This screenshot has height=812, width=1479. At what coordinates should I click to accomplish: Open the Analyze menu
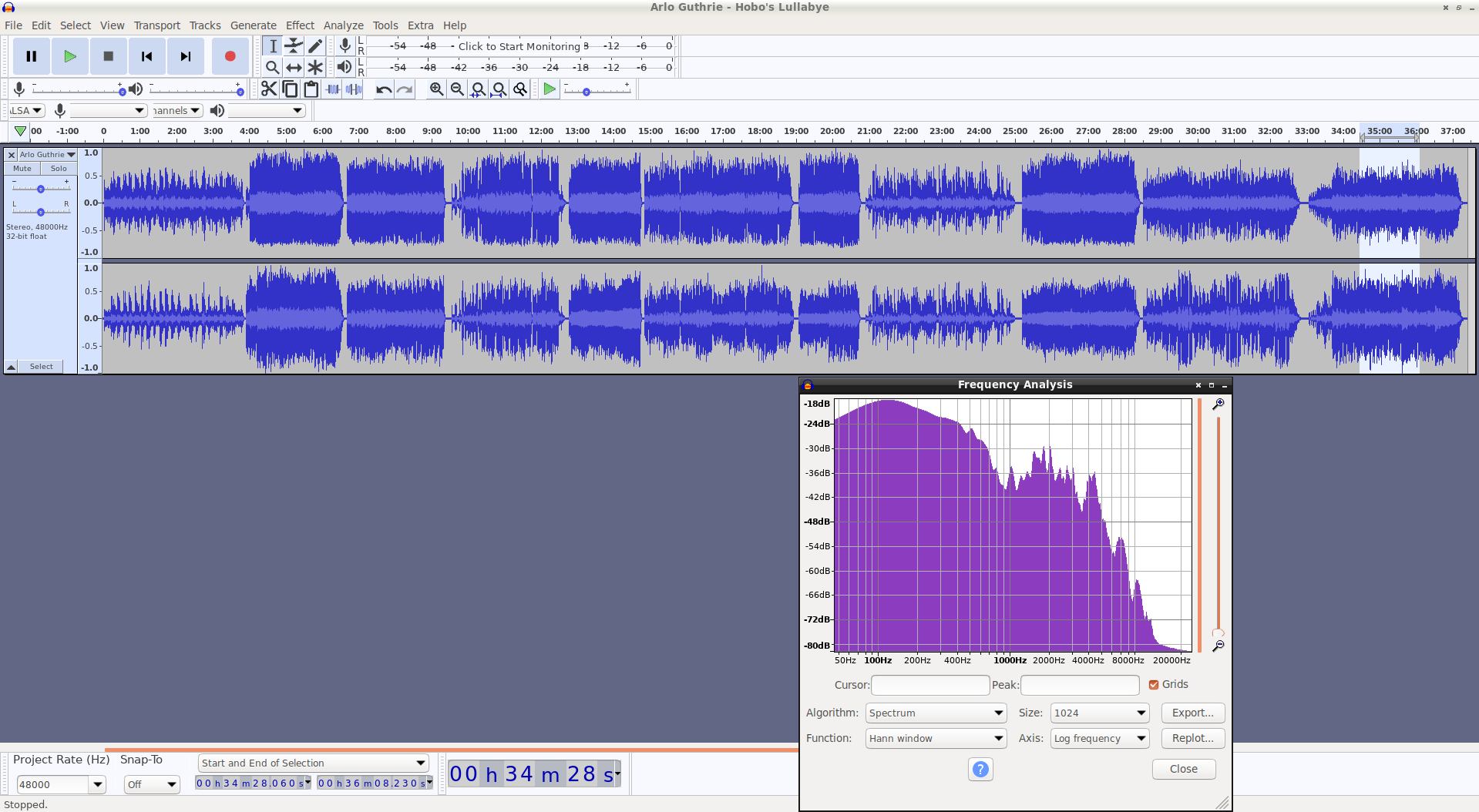[343, 25]
